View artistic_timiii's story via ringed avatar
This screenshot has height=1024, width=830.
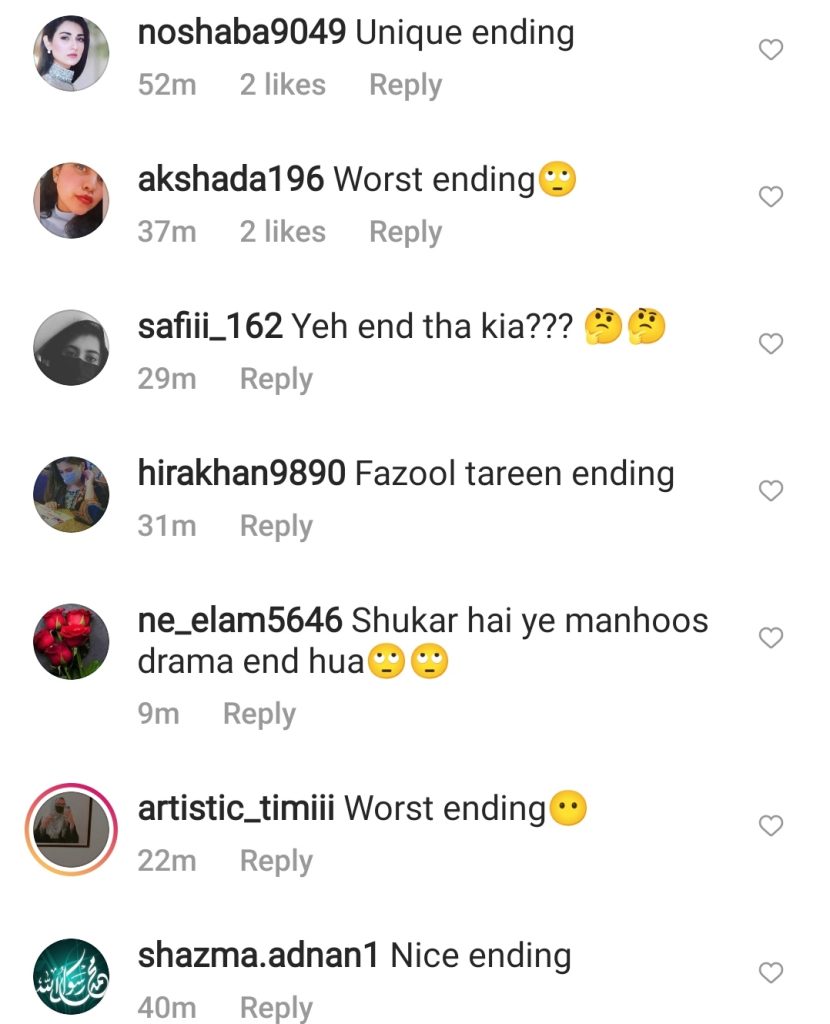[71, 829]
